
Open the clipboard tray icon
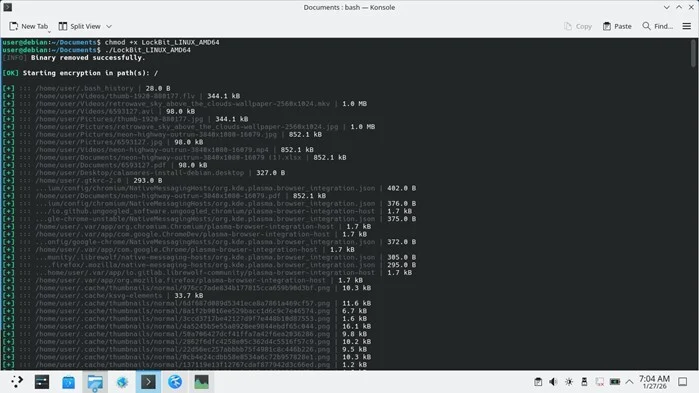pos(538,382)
